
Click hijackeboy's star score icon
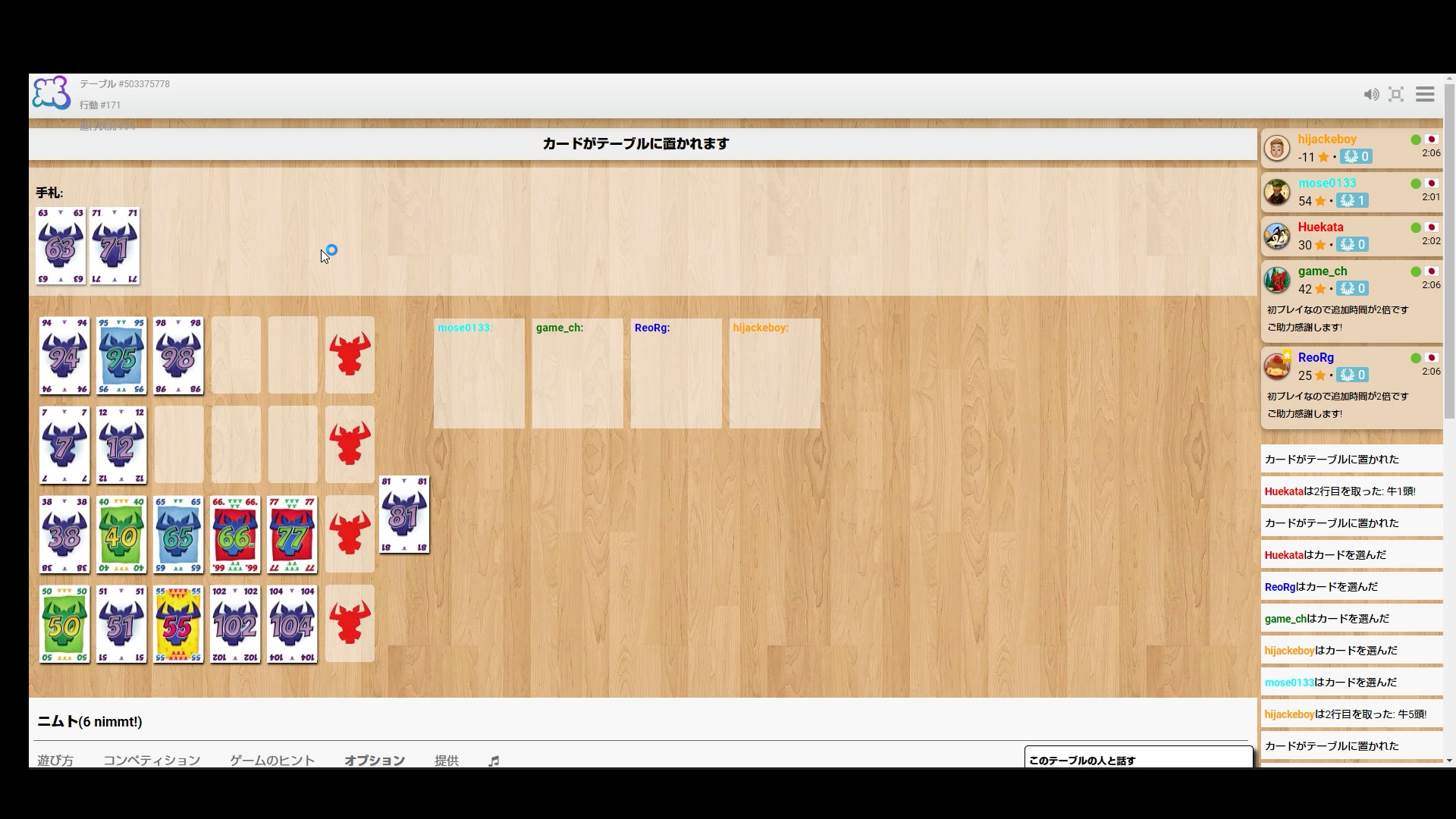(x=1323, y=157)
